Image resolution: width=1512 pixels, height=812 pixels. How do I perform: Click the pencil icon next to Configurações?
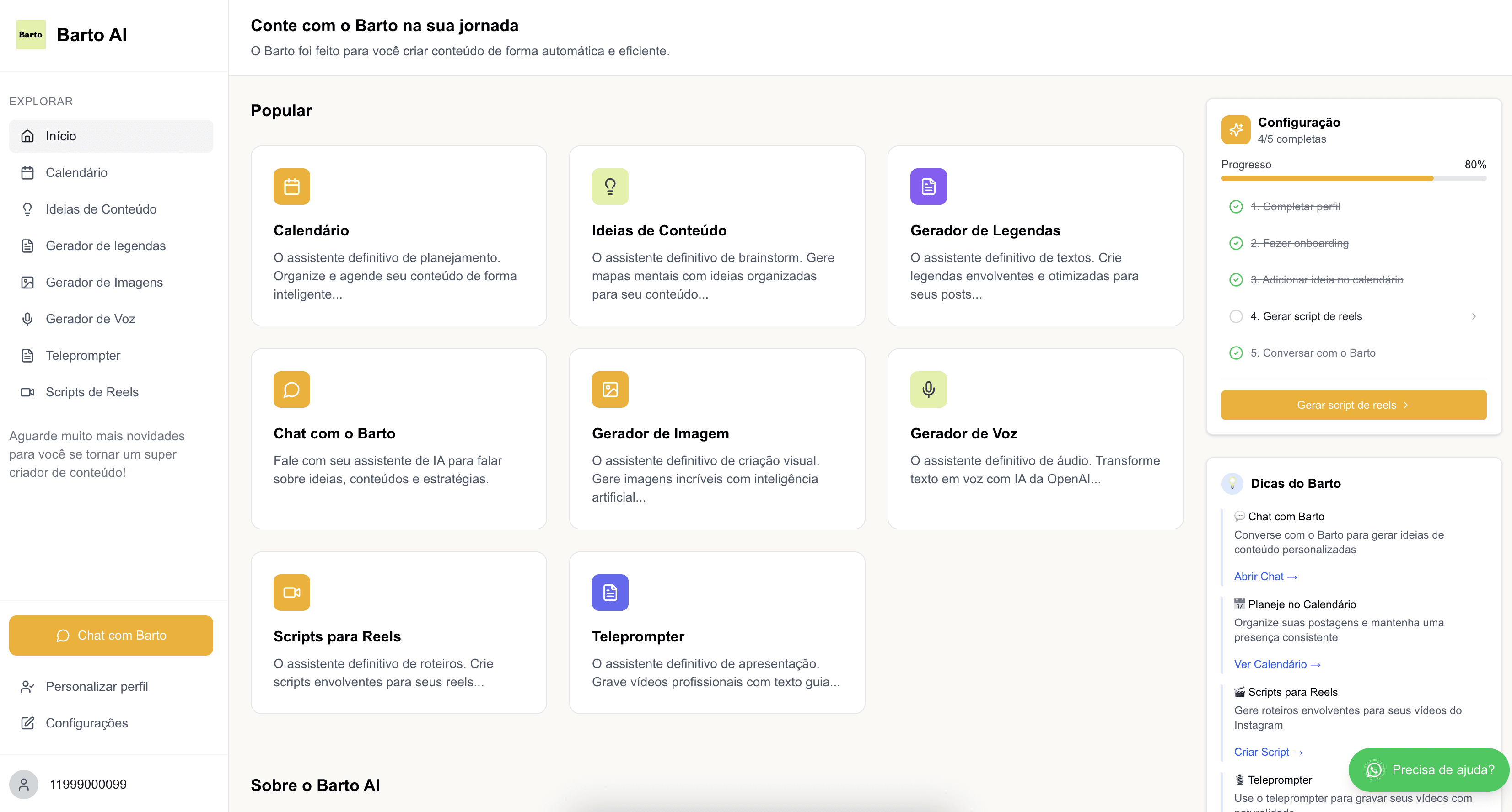pos(27,723)
